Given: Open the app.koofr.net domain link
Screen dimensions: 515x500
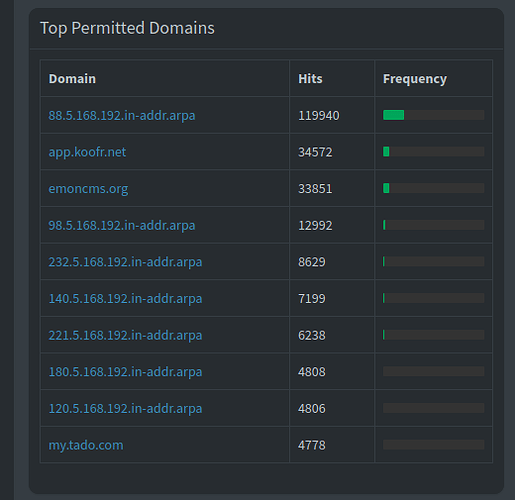Looking at the screenshot, I should [x=87, y=152].
